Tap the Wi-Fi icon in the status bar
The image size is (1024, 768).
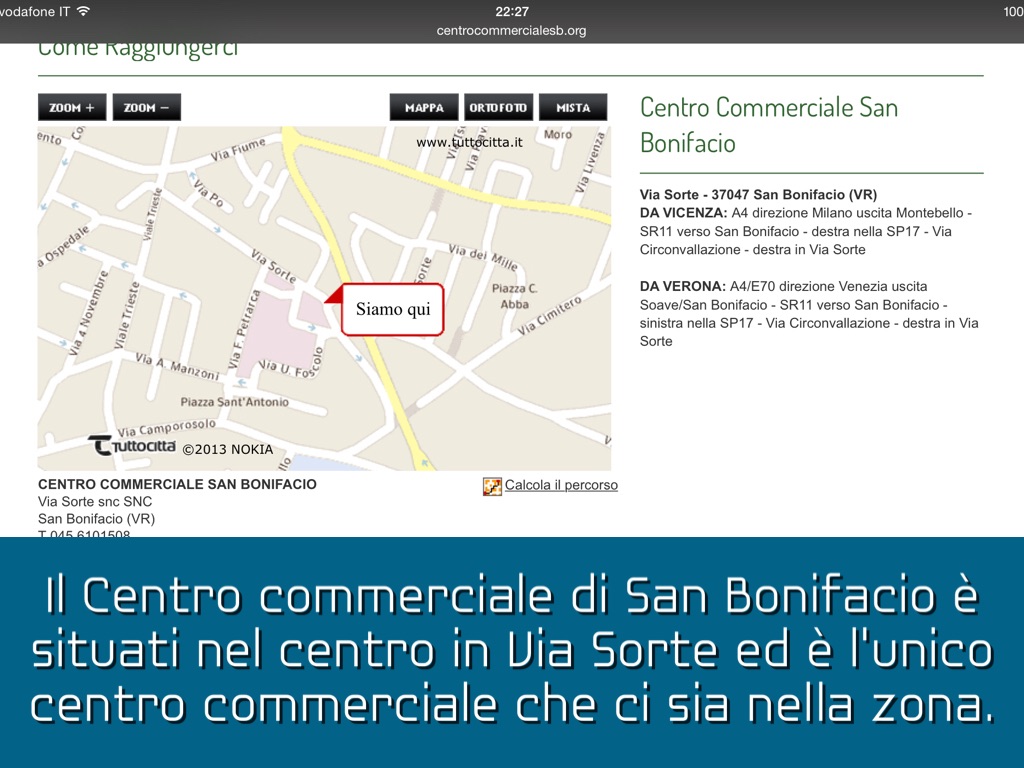tap(82, 11)
